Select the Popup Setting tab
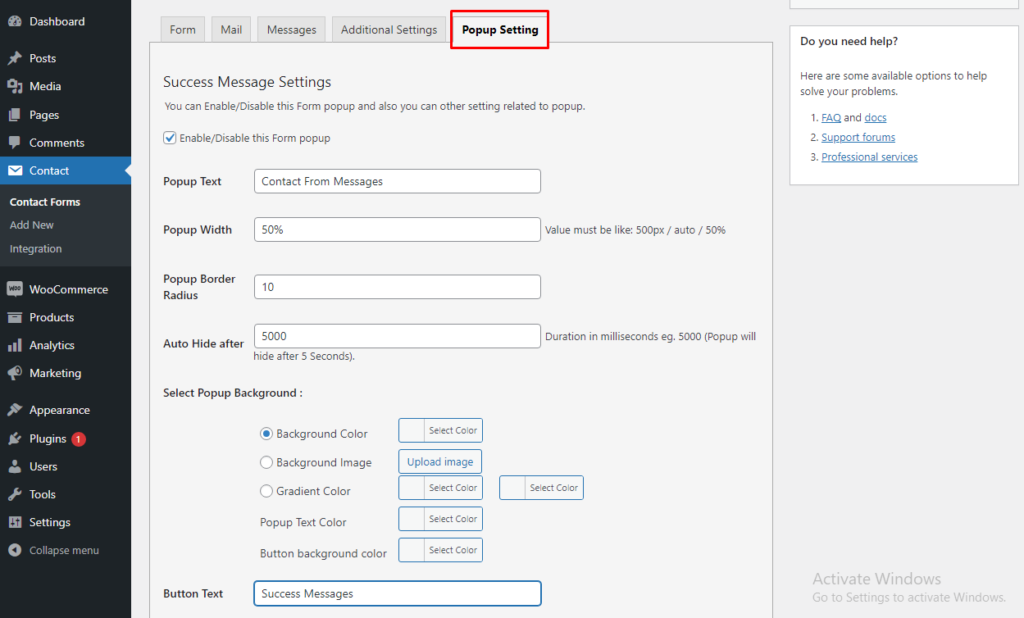Screen dimensions: 1024x618 (x=500, y=29)
